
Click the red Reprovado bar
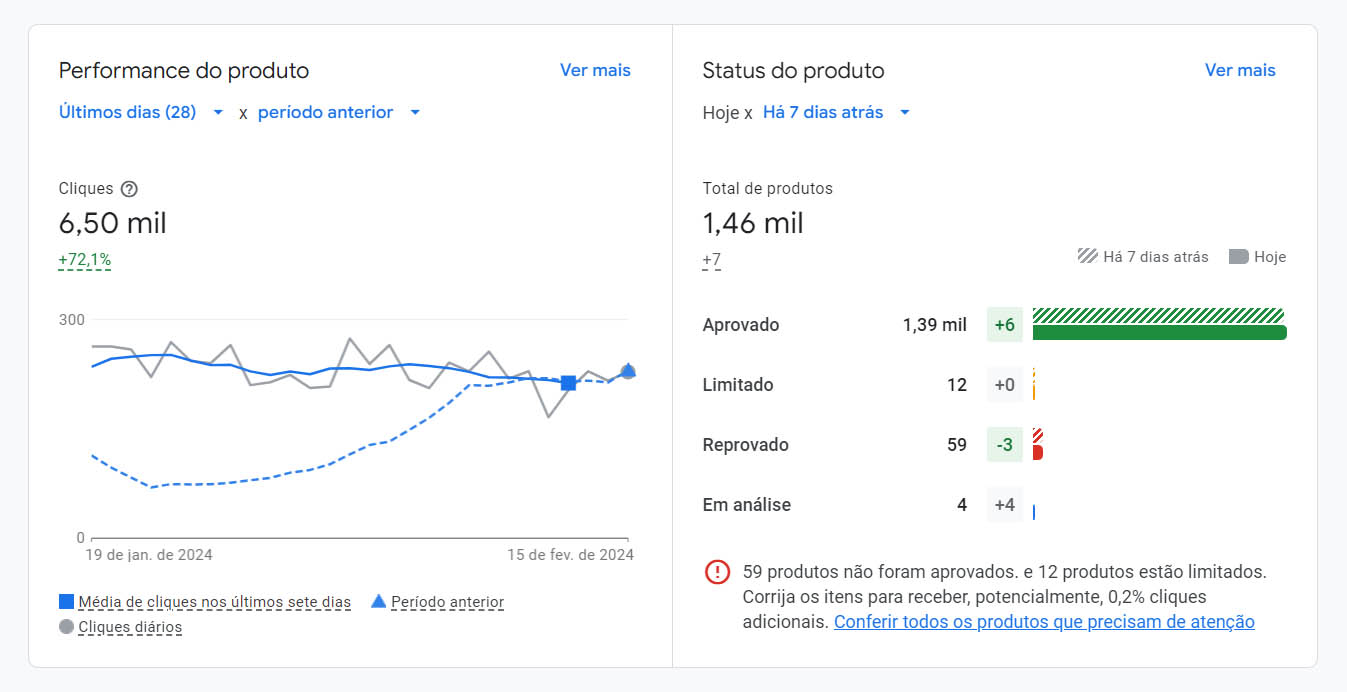(x=1038, y=453)
